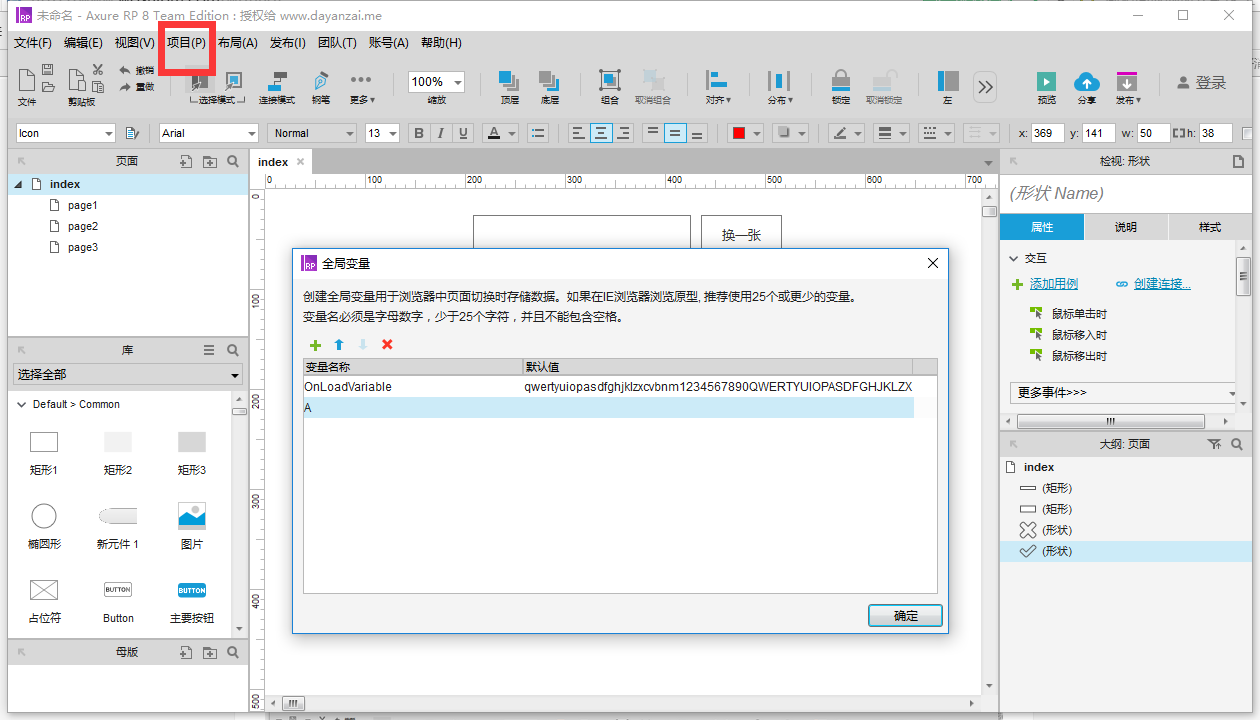Click the red fill color swatch
1260x720 pixels.
coord(738,133)
